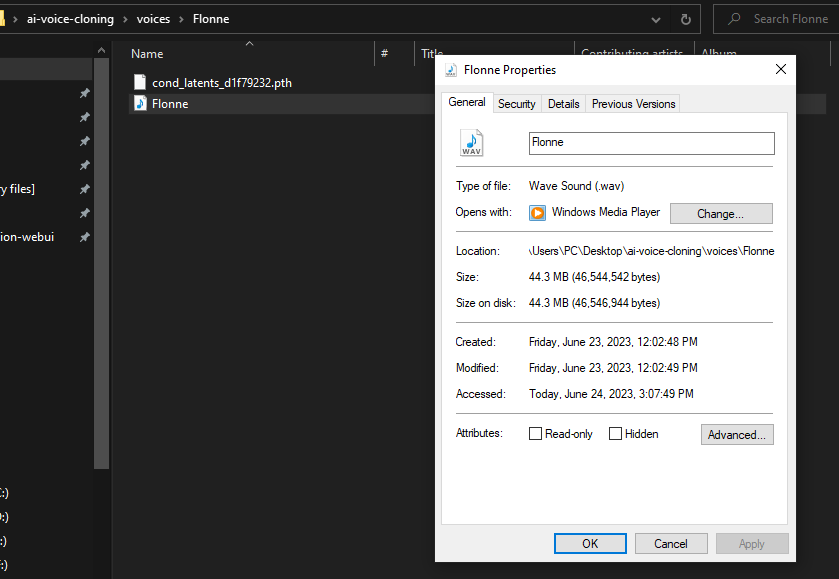The width and height of the screenshot is (839, 579).
Task: Open the address bar history dropdown
Action: 655,20
